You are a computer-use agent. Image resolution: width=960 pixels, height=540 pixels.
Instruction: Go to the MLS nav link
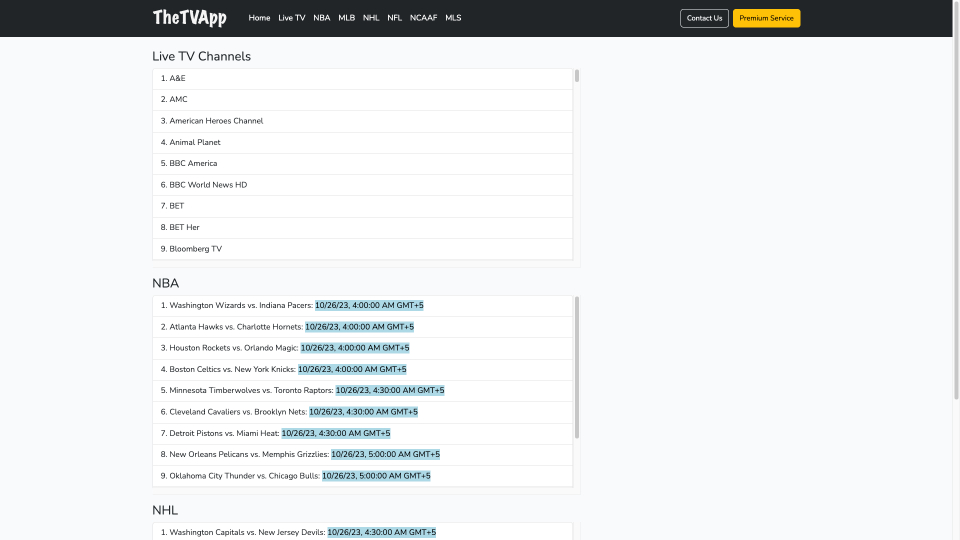(453, 18)
